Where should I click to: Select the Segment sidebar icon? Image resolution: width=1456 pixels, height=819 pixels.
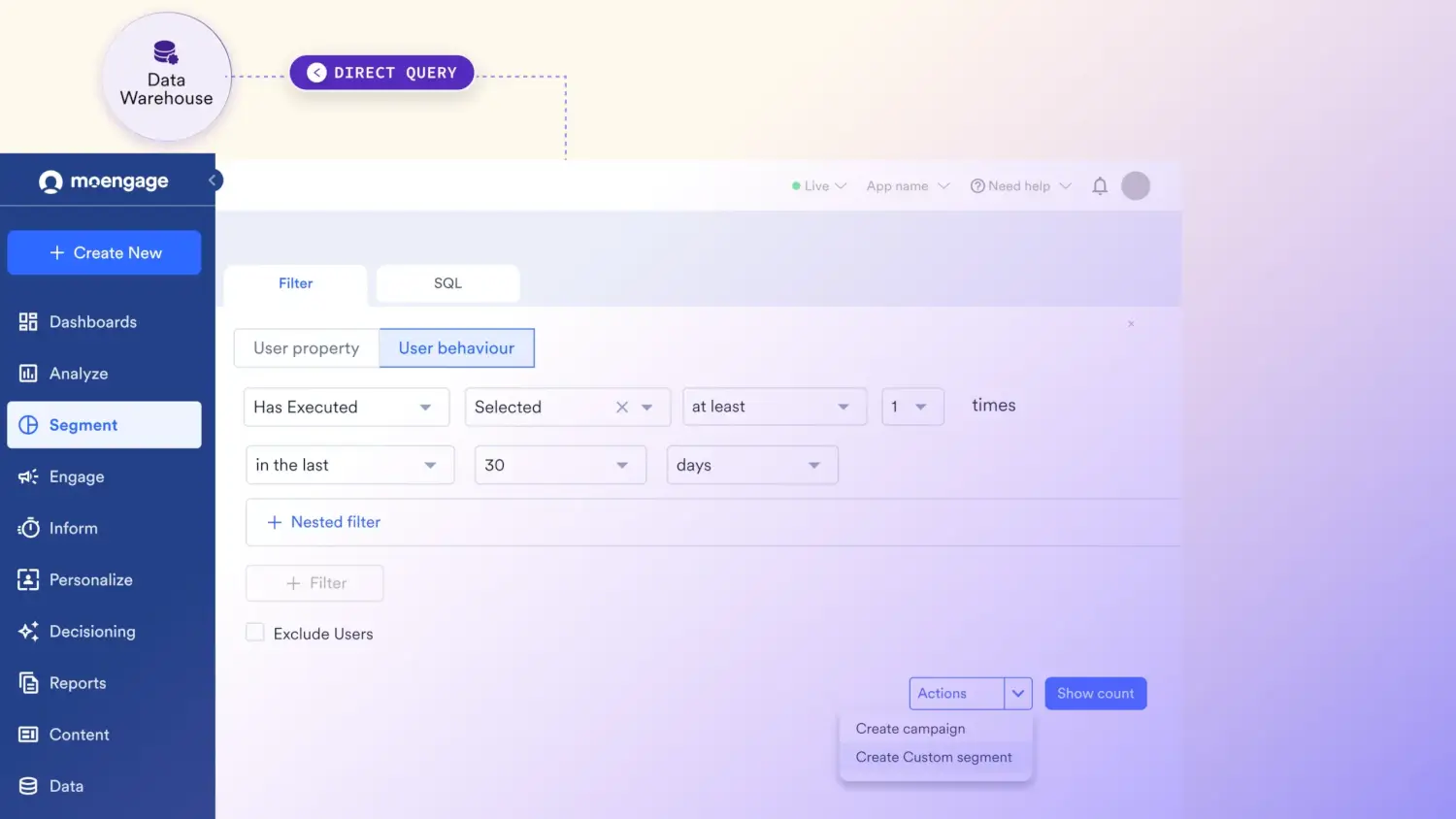(28, 425)
